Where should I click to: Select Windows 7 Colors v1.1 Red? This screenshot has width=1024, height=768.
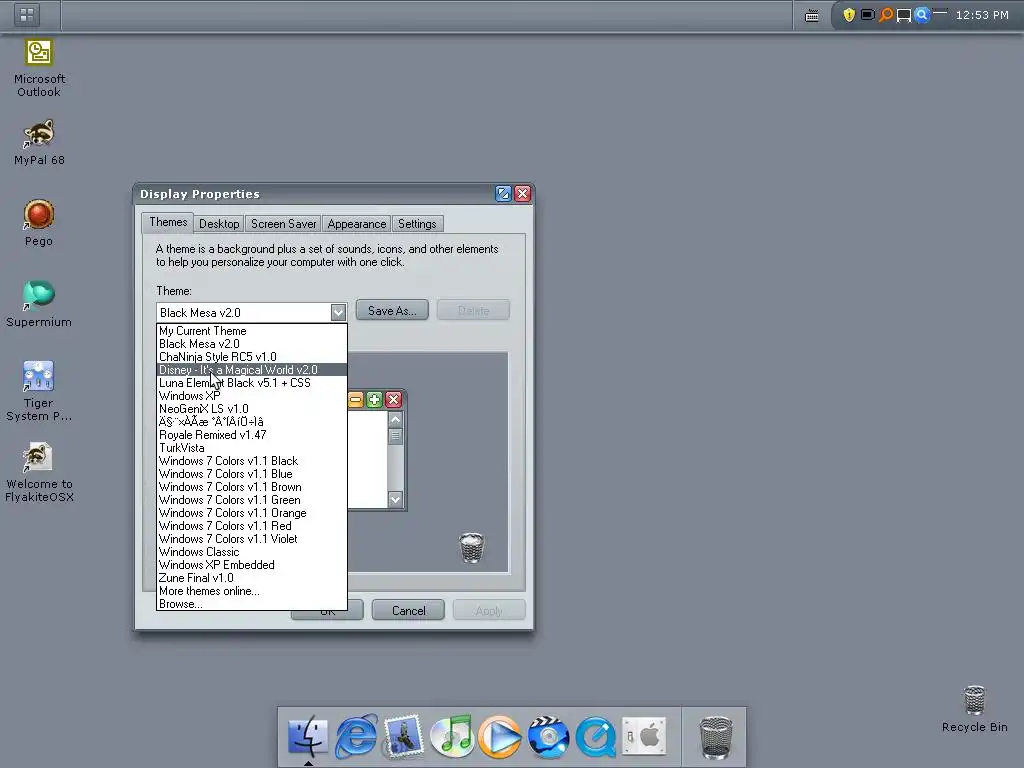[x=251, y=526]
